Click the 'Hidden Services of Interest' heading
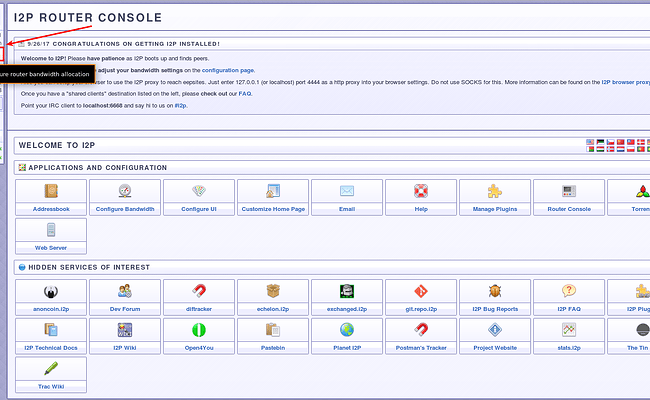This screenshot has width=650, height=400. tap(89, 267)
